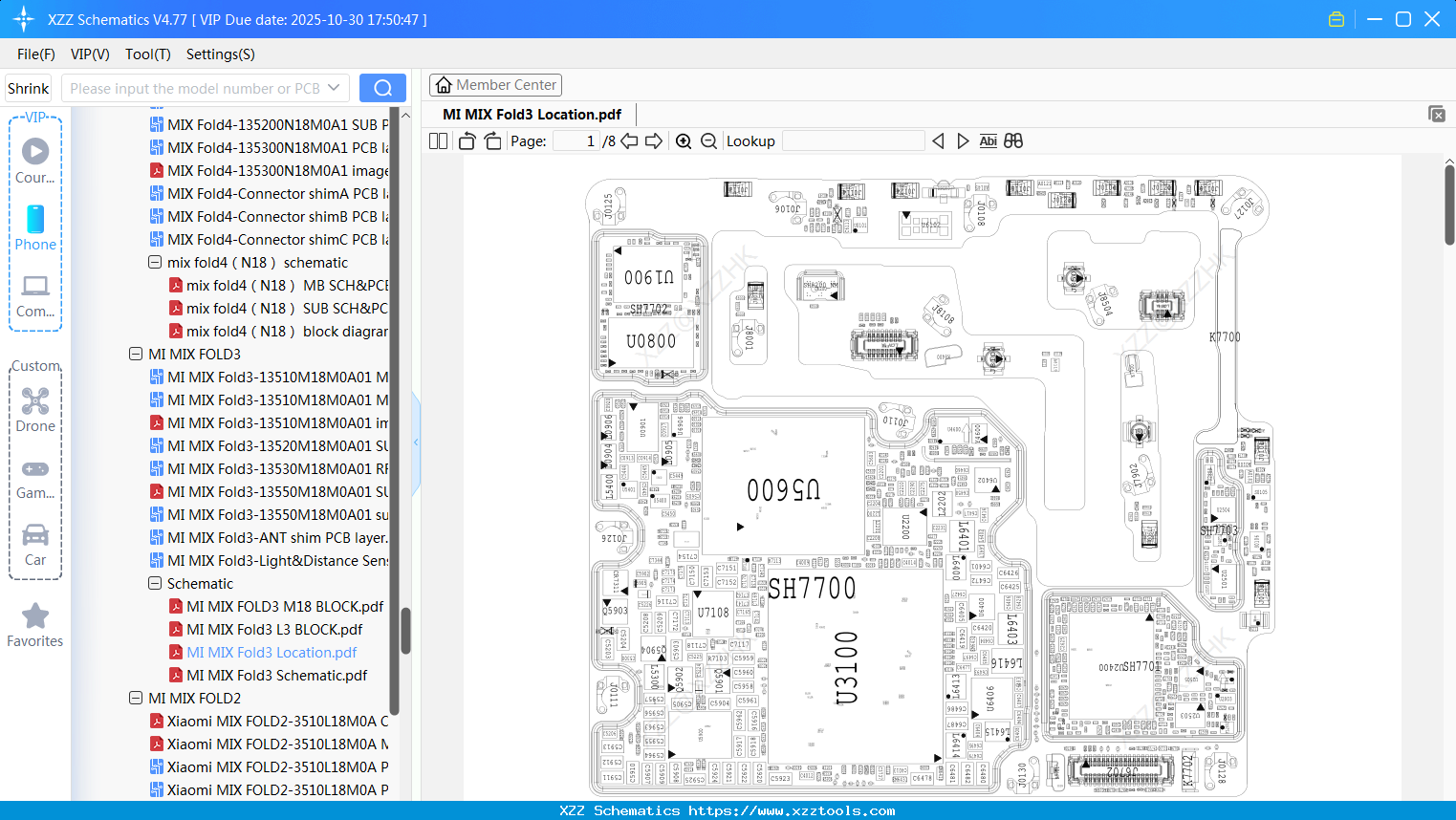Open the Tool menu
1456x820 pixels.
coord(147,54)
